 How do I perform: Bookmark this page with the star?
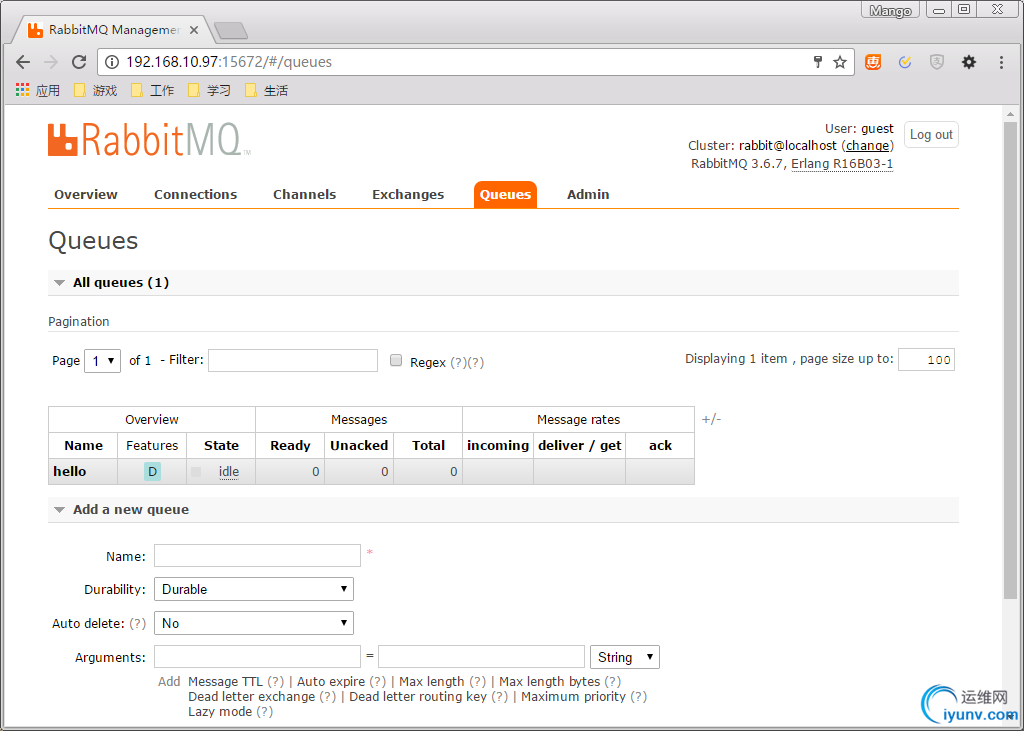tap(840, 62)
